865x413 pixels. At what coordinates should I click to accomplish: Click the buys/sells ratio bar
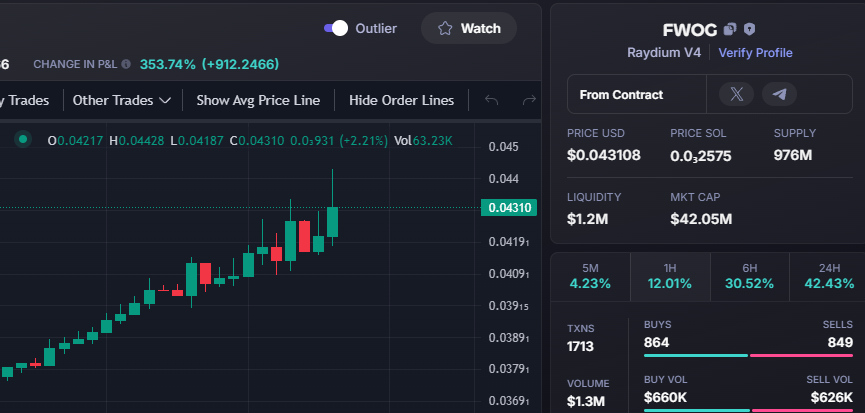point(749,356)
